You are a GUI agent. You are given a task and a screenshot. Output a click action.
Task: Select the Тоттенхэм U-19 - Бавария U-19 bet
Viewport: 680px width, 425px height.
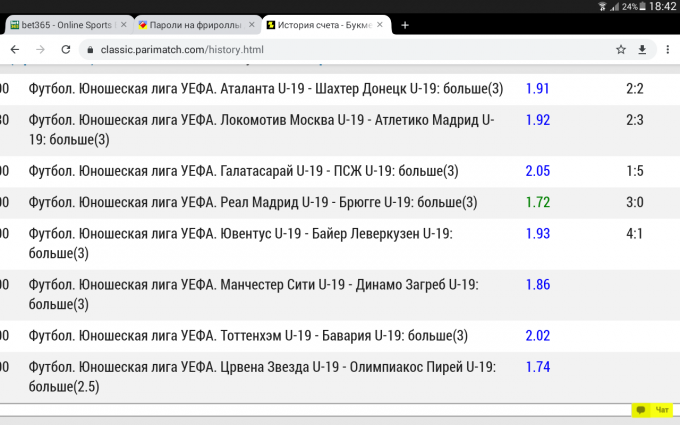[x=340, y=336]
